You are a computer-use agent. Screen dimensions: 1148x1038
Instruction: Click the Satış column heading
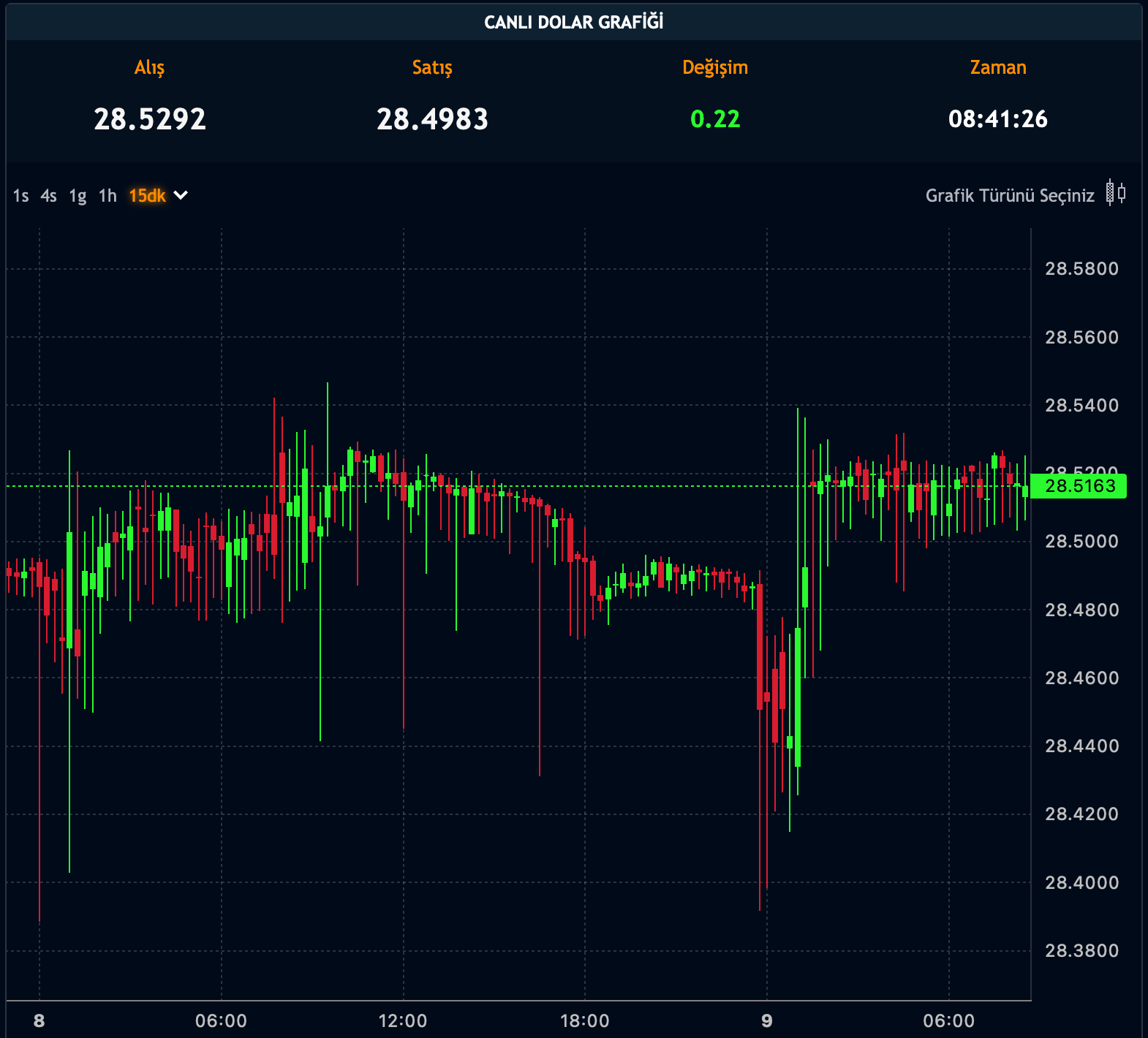pyautogui.click(x=432, y=67)
